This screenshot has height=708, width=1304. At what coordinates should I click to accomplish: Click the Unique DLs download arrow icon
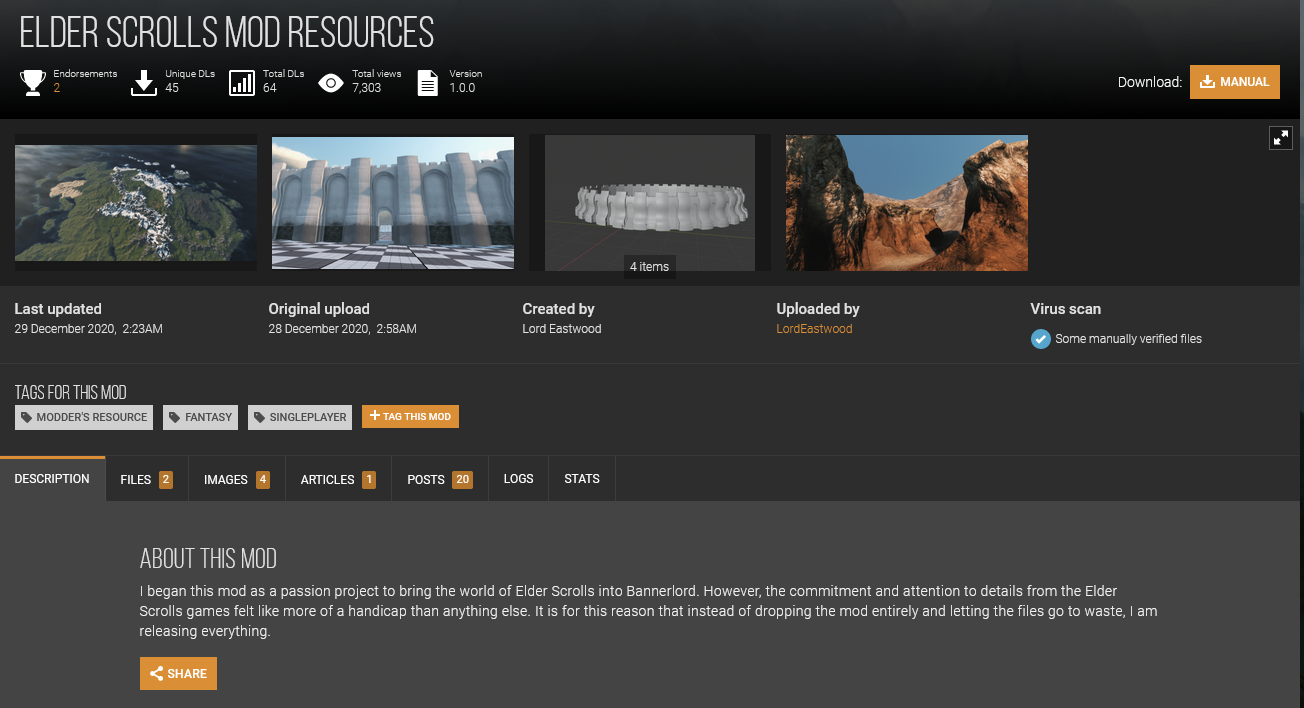[x=144, y=82]
